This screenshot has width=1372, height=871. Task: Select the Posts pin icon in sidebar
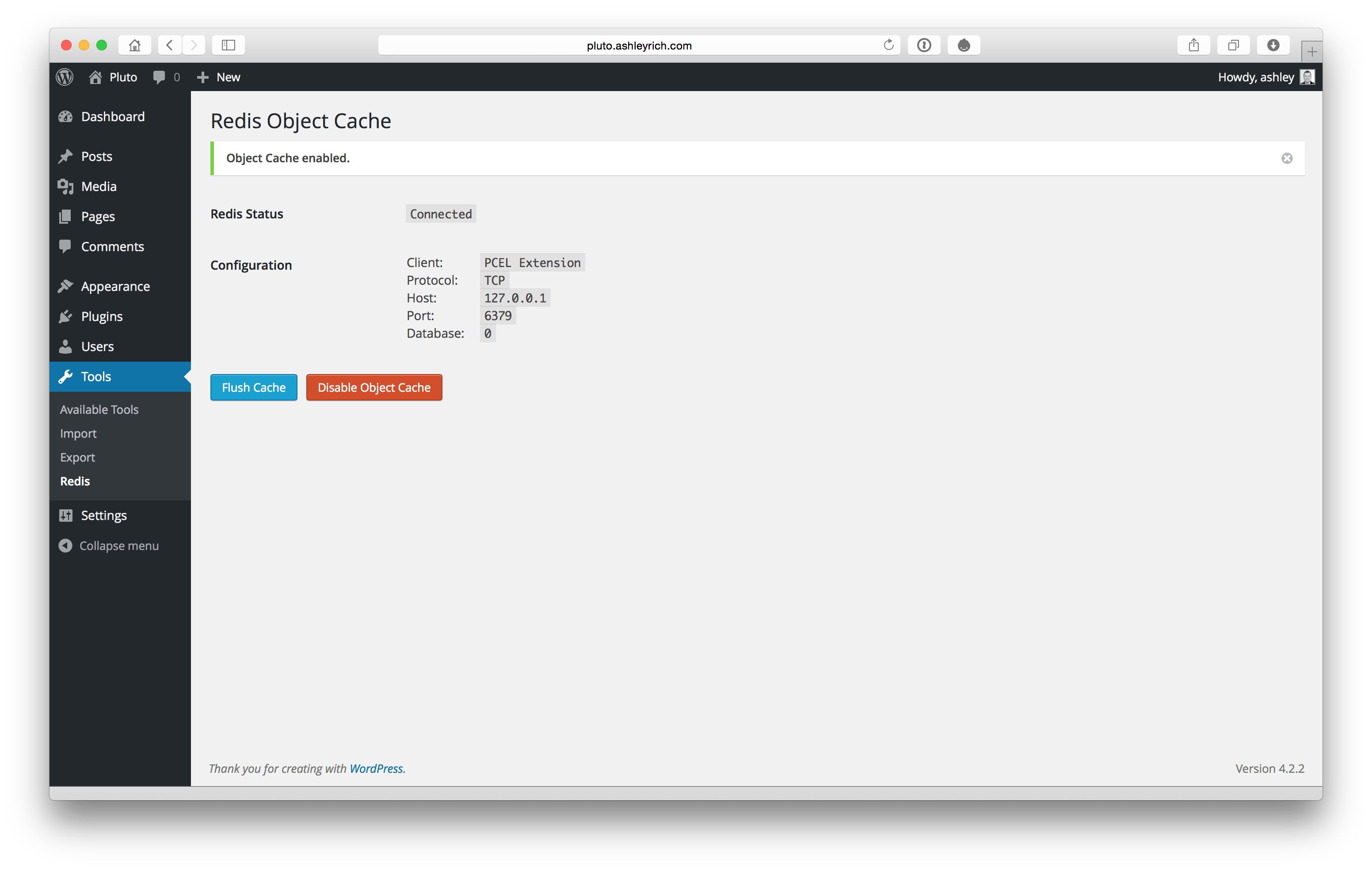pyautogui.click(x=65, y=156)
